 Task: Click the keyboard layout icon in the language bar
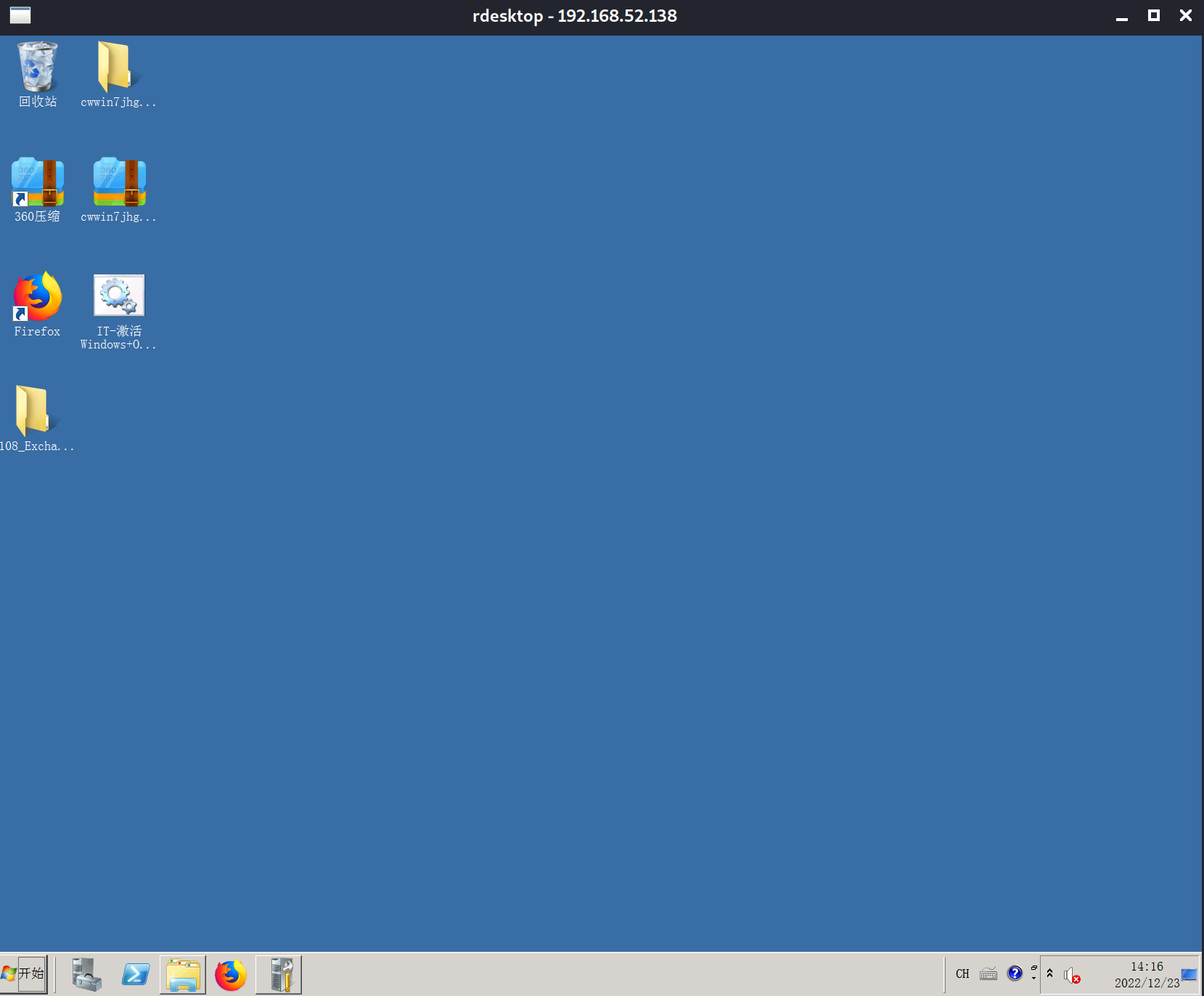[x=988, y=974]
